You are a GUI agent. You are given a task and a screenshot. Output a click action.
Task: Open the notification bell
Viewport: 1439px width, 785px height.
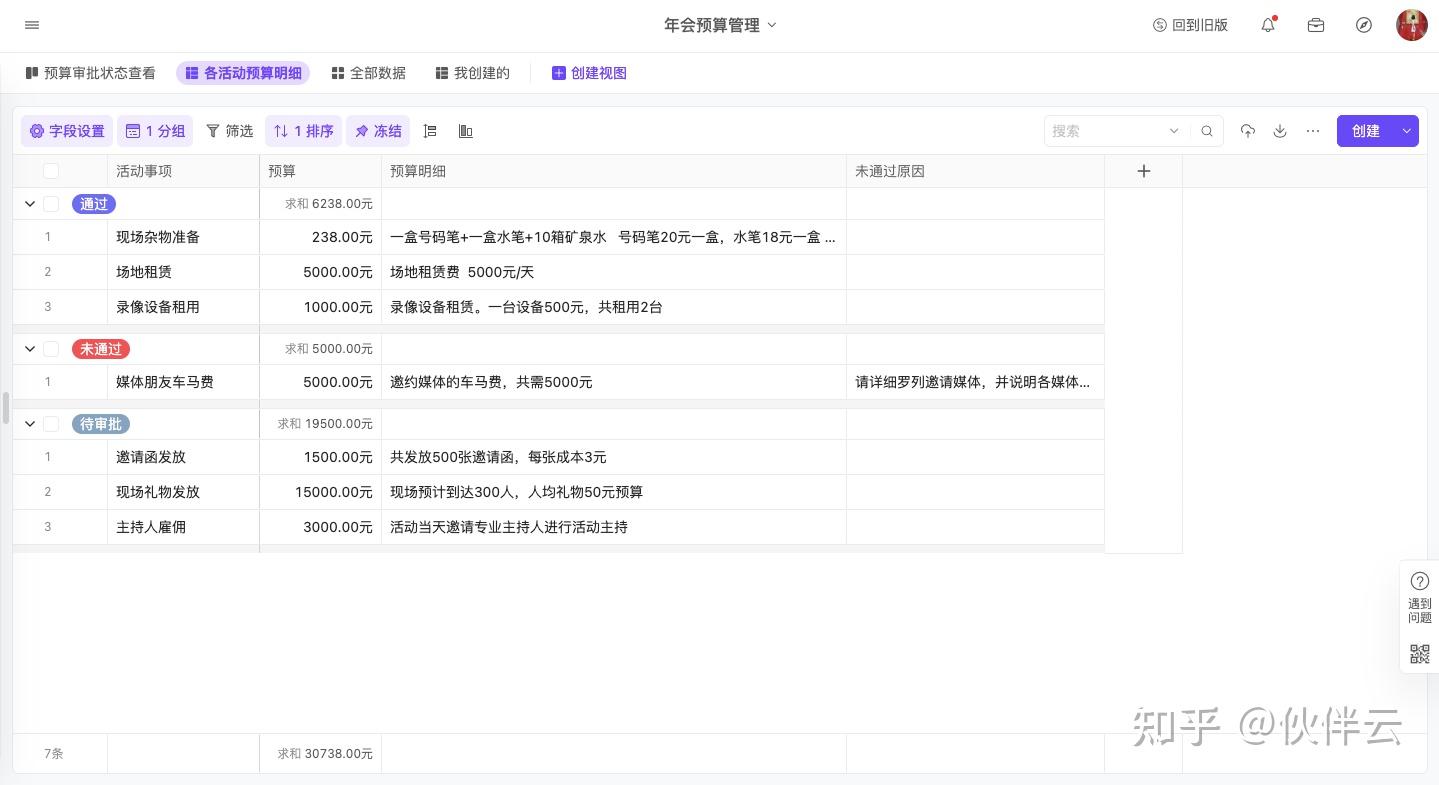(x=1268, y=25)
